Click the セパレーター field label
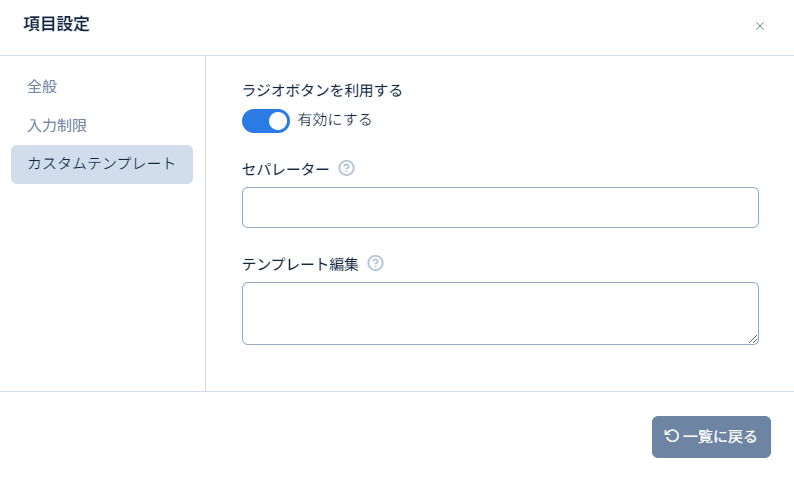The width and height of the screenshot is (794, 479). (286, 169)
